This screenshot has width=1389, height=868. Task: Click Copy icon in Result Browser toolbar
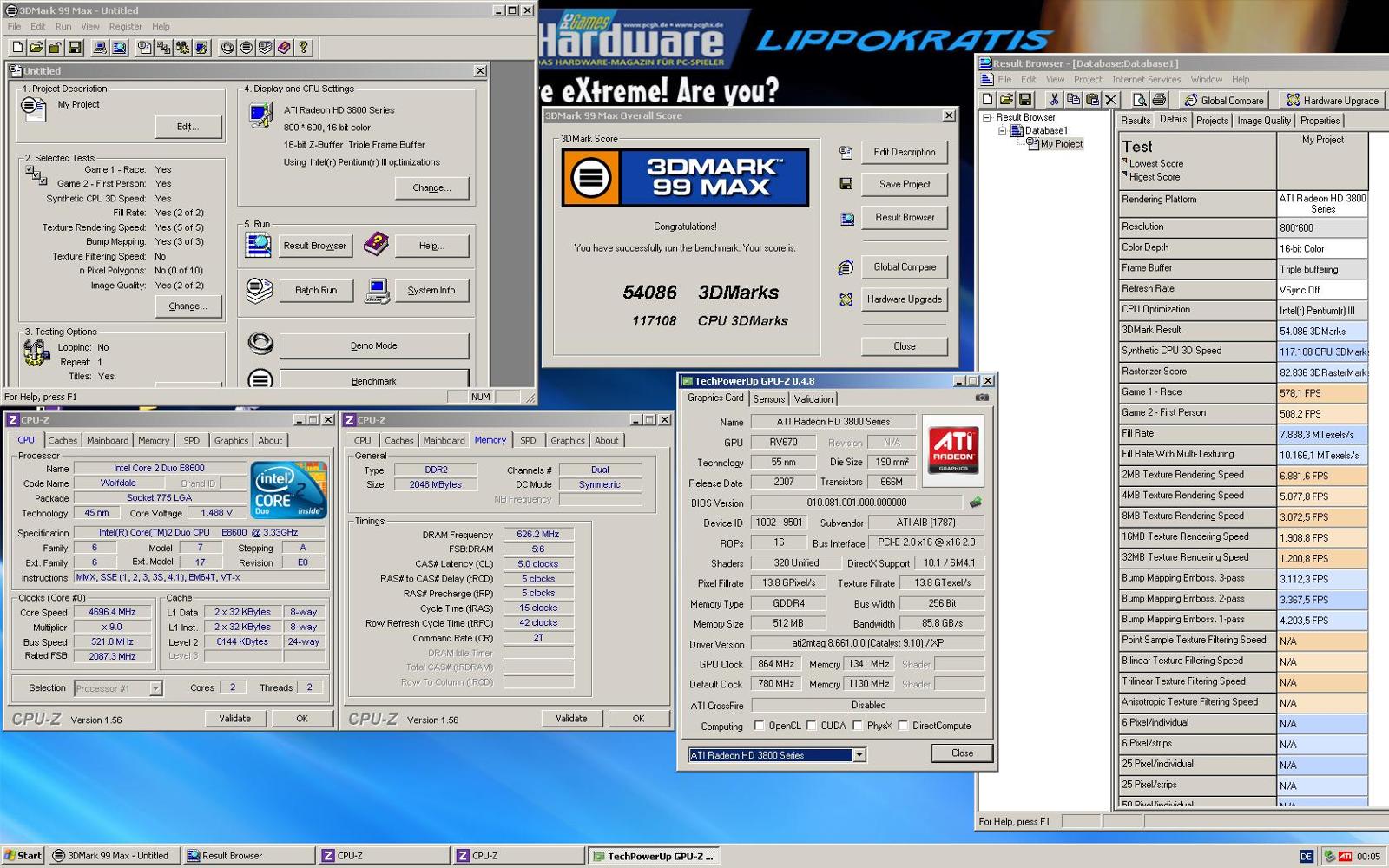pyautogui.click(x=1073, y=100)
